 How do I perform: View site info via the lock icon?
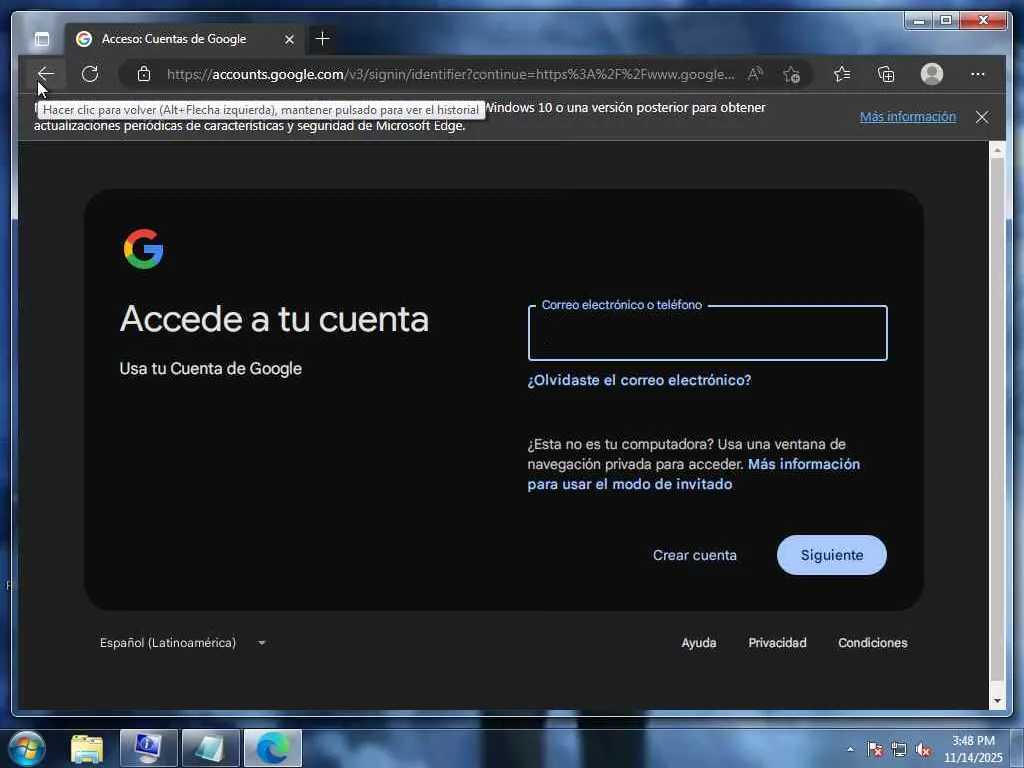coord(144,74)
